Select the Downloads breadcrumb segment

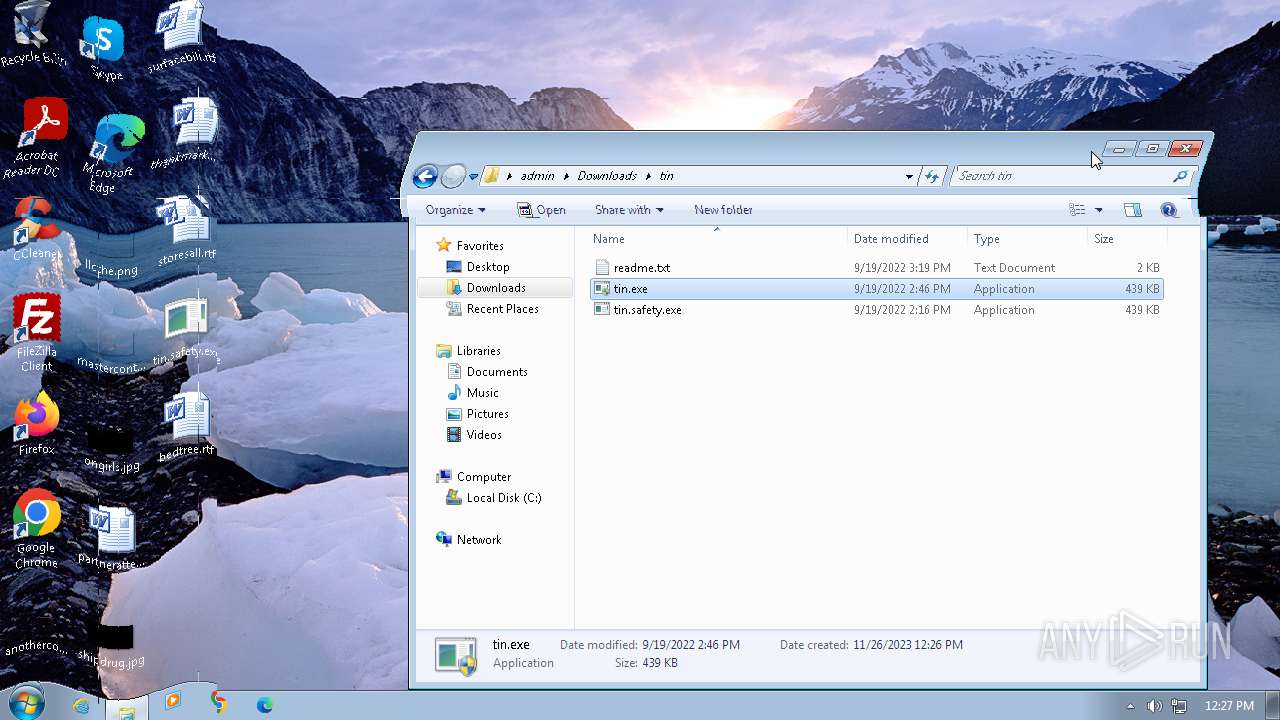pos(607,176)
